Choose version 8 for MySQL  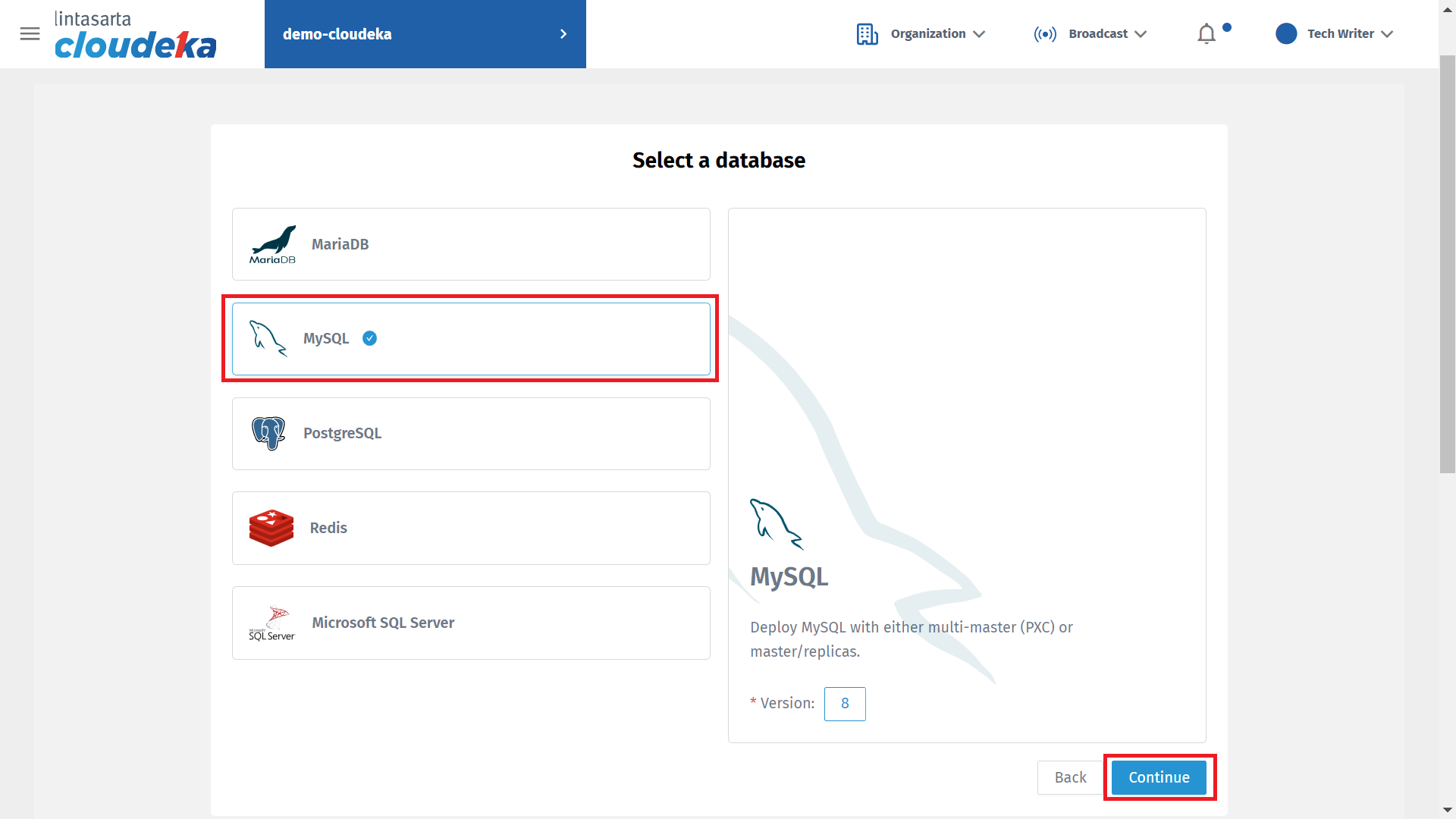pos(845,704)
